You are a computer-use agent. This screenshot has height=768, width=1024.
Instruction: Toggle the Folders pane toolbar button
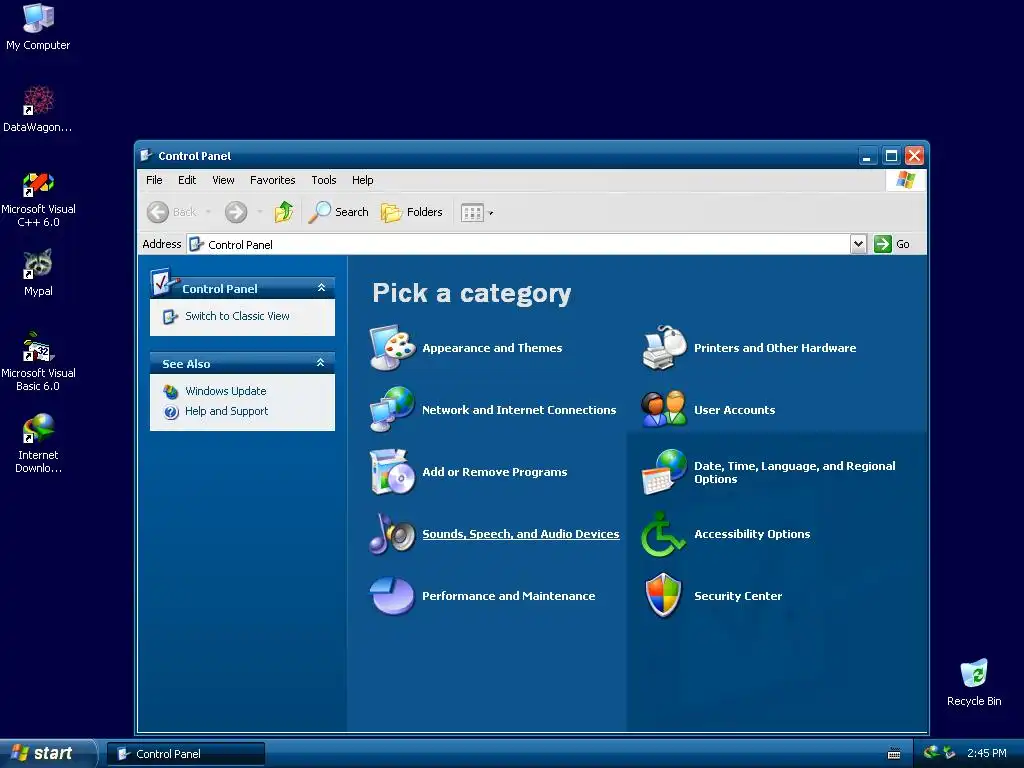pos(411,212)
